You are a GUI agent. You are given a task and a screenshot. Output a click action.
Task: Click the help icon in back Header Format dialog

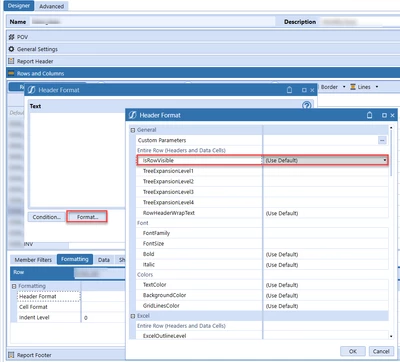[307, 105]
